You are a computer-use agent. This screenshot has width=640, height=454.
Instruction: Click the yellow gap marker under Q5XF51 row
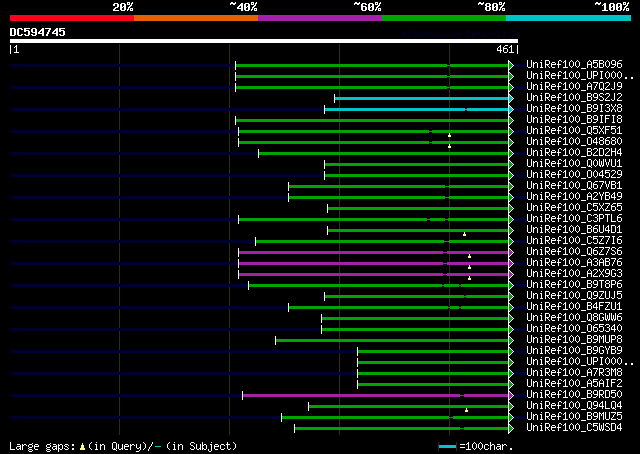(x=449, y=136)
